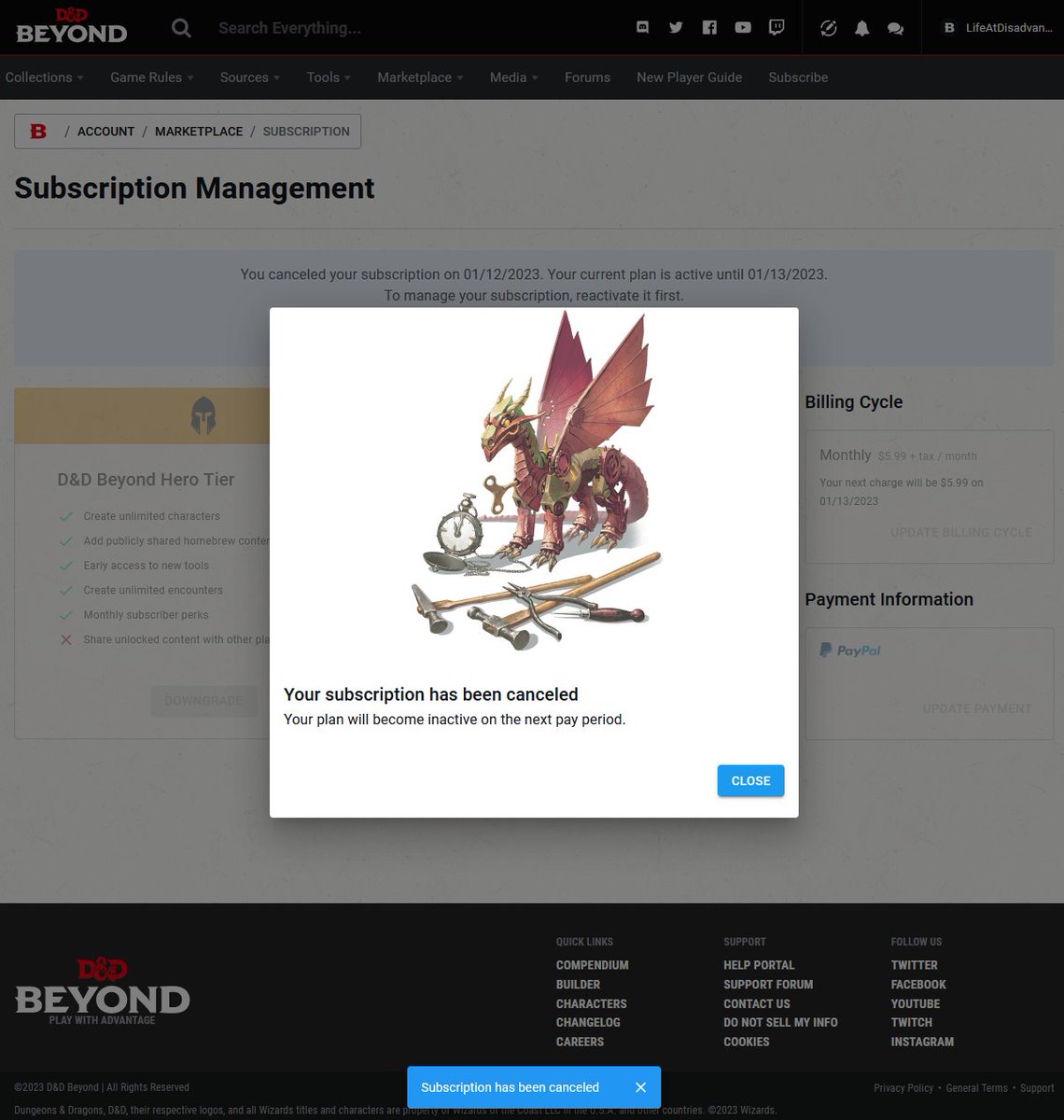Expand the Media dropdown
The height and width of the screenshot is (1120, 1064).
click(514, 77)
